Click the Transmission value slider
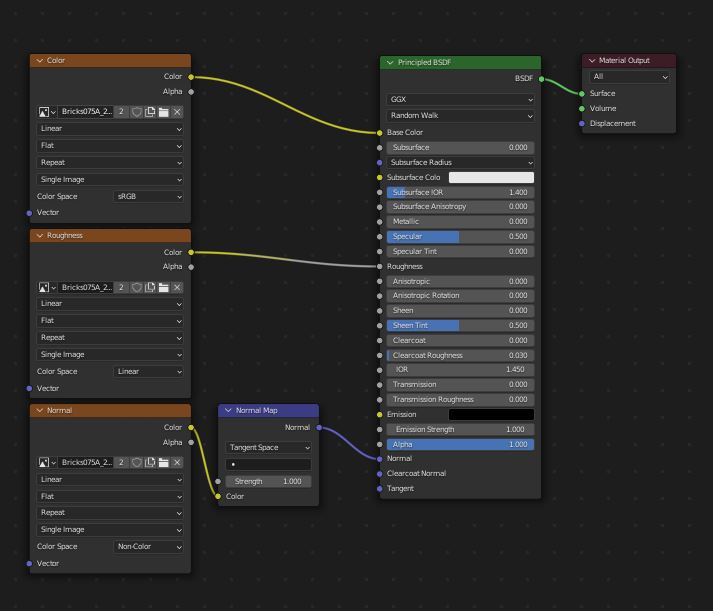Screen dimensions: 713x611 coord(460,385)
